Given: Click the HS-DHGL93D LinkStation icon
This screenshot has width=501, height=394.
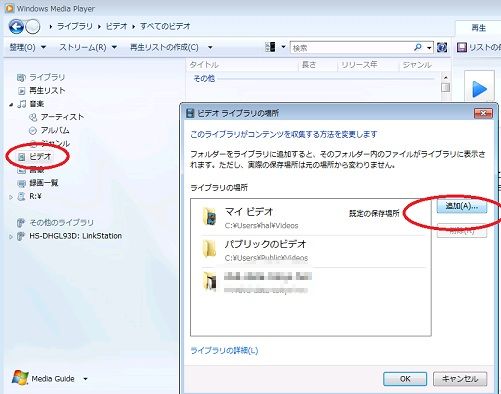Looking at the screenshot, I should [21, 236].
